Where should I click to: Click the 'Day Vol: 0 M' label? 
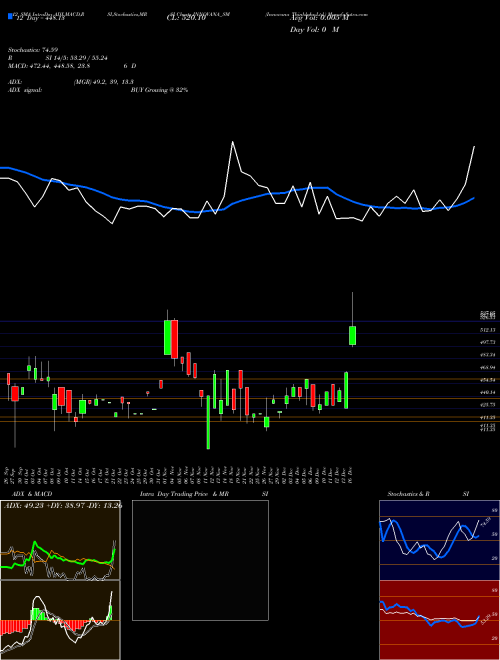pos(314,30)
